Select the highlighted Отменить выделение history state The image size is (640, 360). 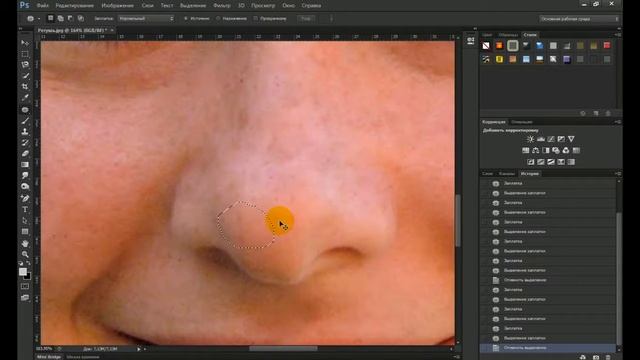pos(548,348)
